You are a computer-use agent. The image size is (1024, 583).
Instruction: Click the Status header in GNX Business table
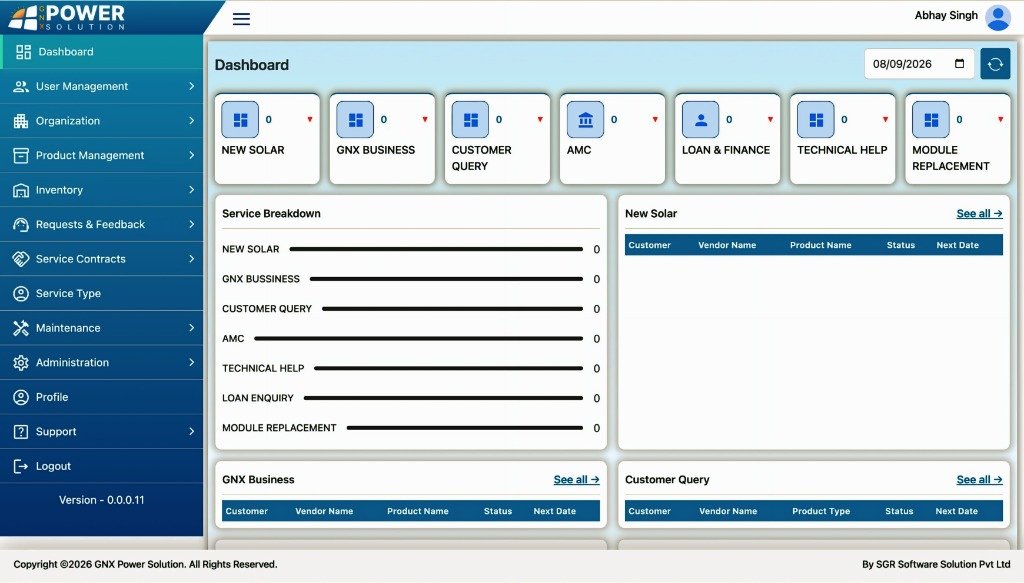498,511
